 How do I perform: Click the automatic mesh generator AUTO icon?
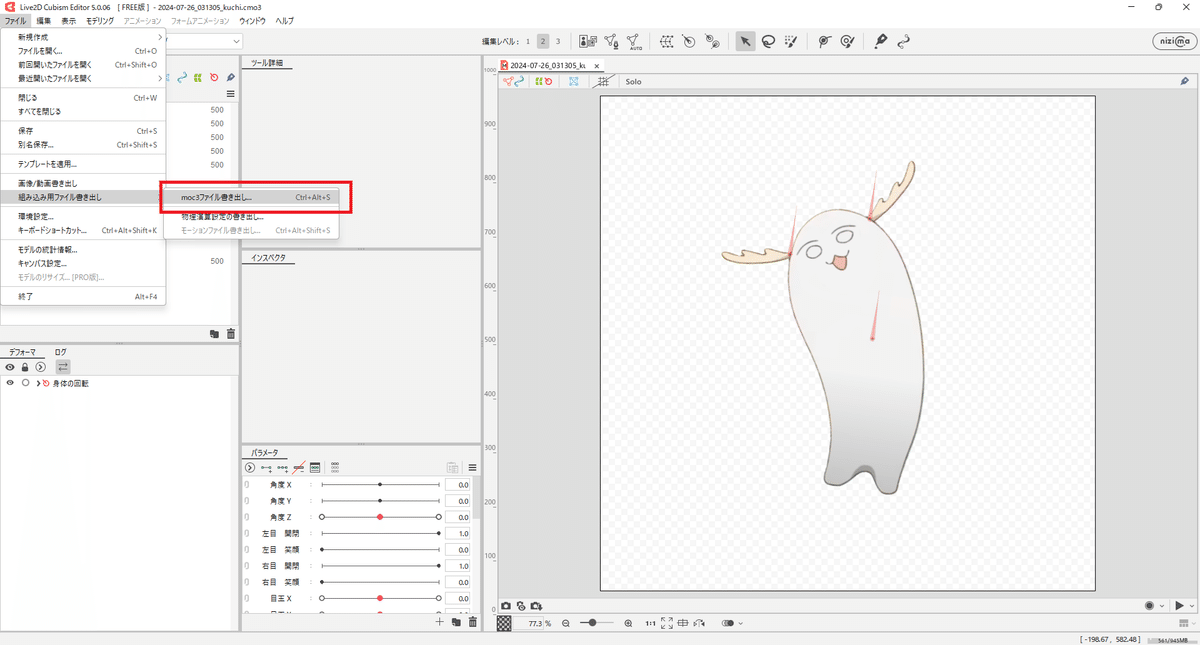635,41
